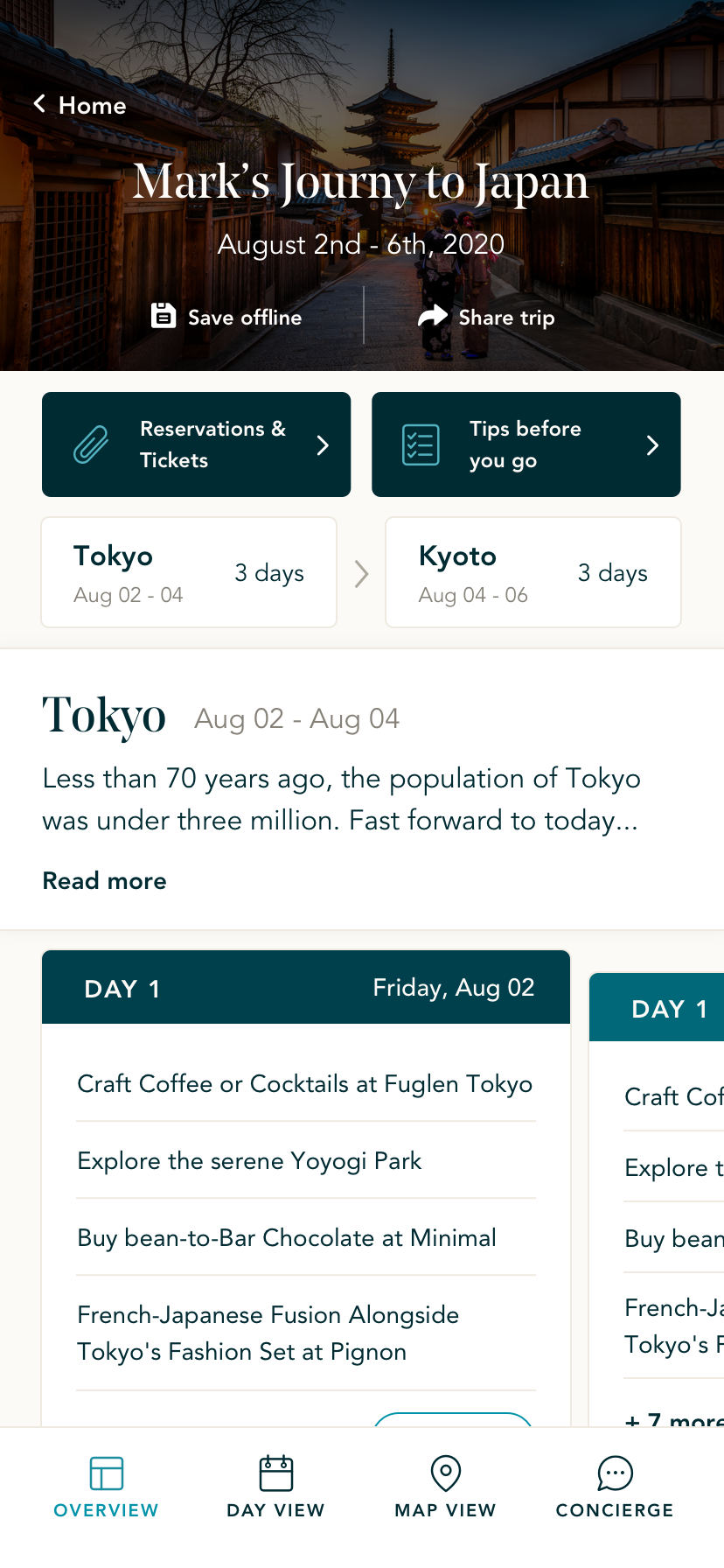Tap the back chevron next to Home
The height and width of the screenshot is (1568, 724).
tap(39, 104)
